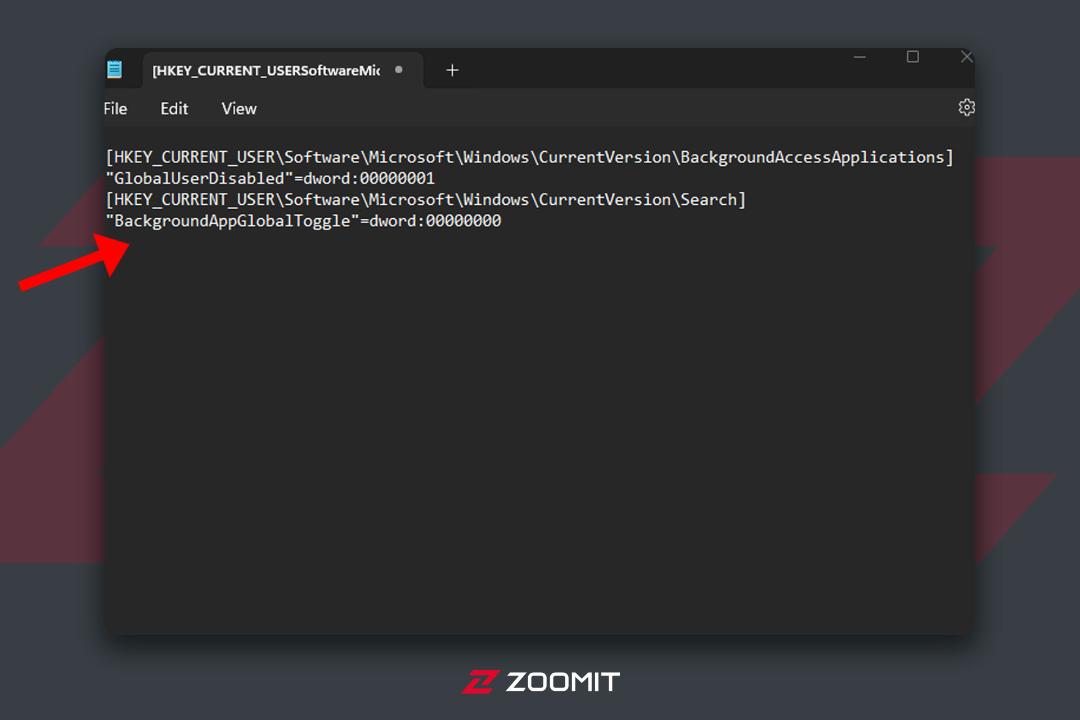1080x720 pixels.
Task: Close the Notepad window
Action: 966,56
